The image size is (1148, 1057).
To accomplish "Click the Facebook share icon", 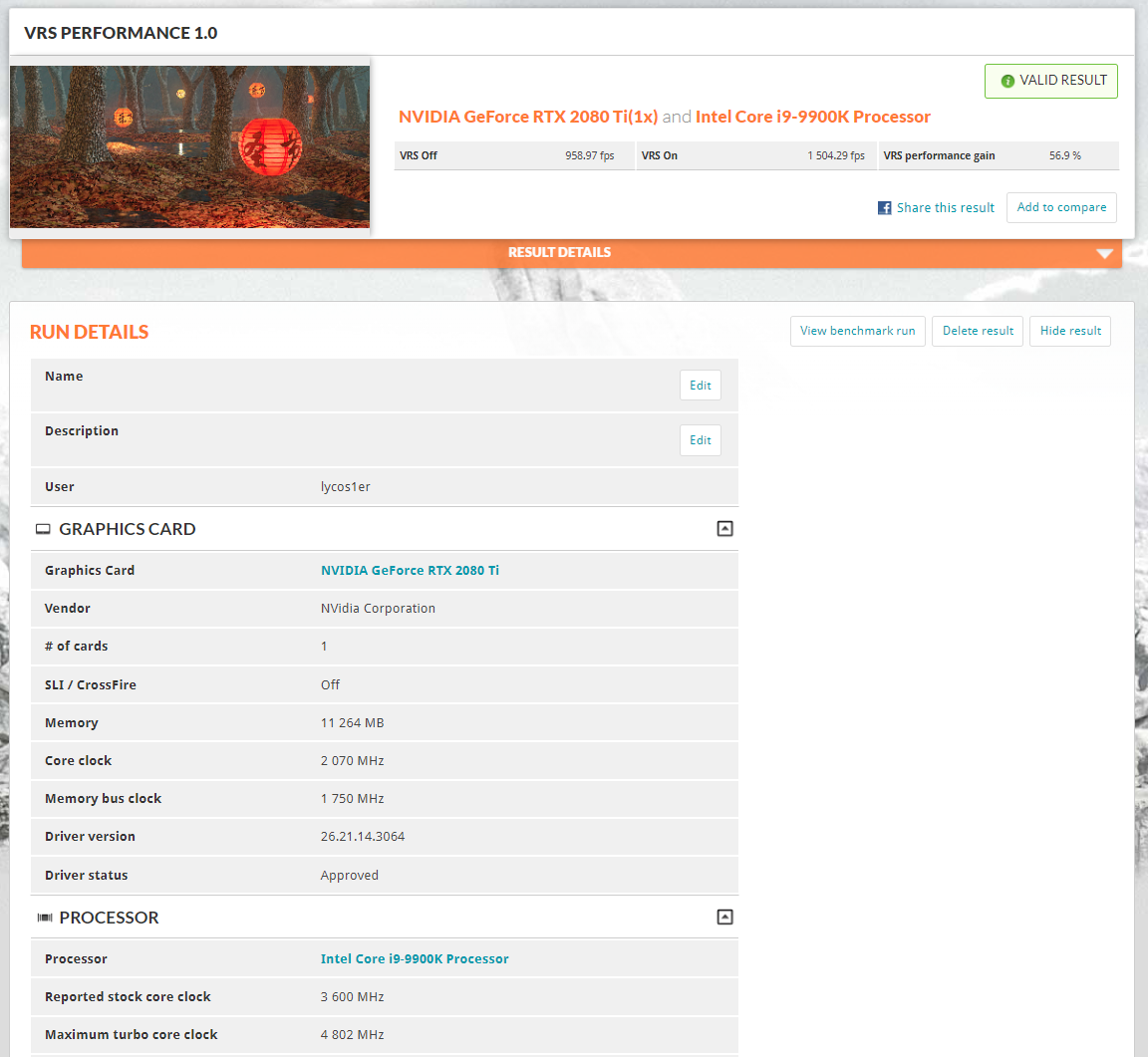I will click(x=885, y=208).
